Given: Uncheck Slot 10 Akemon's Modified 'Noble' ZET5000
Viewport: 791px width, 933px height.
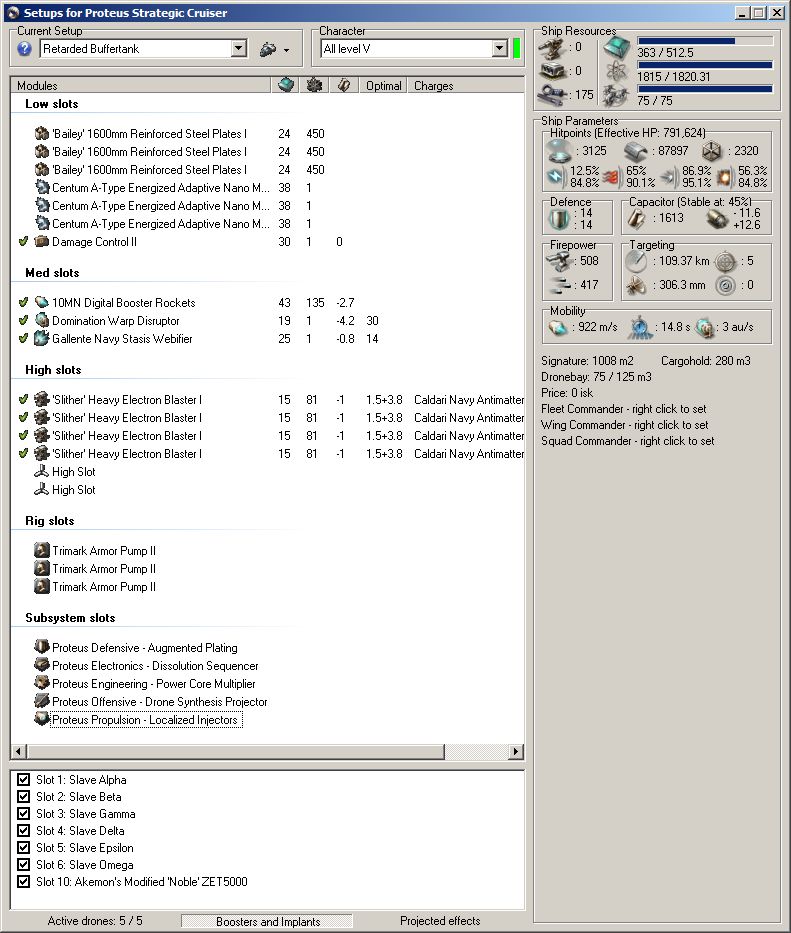Looking at the screenshot, I should pyautogui.click(x=24, y=881).
